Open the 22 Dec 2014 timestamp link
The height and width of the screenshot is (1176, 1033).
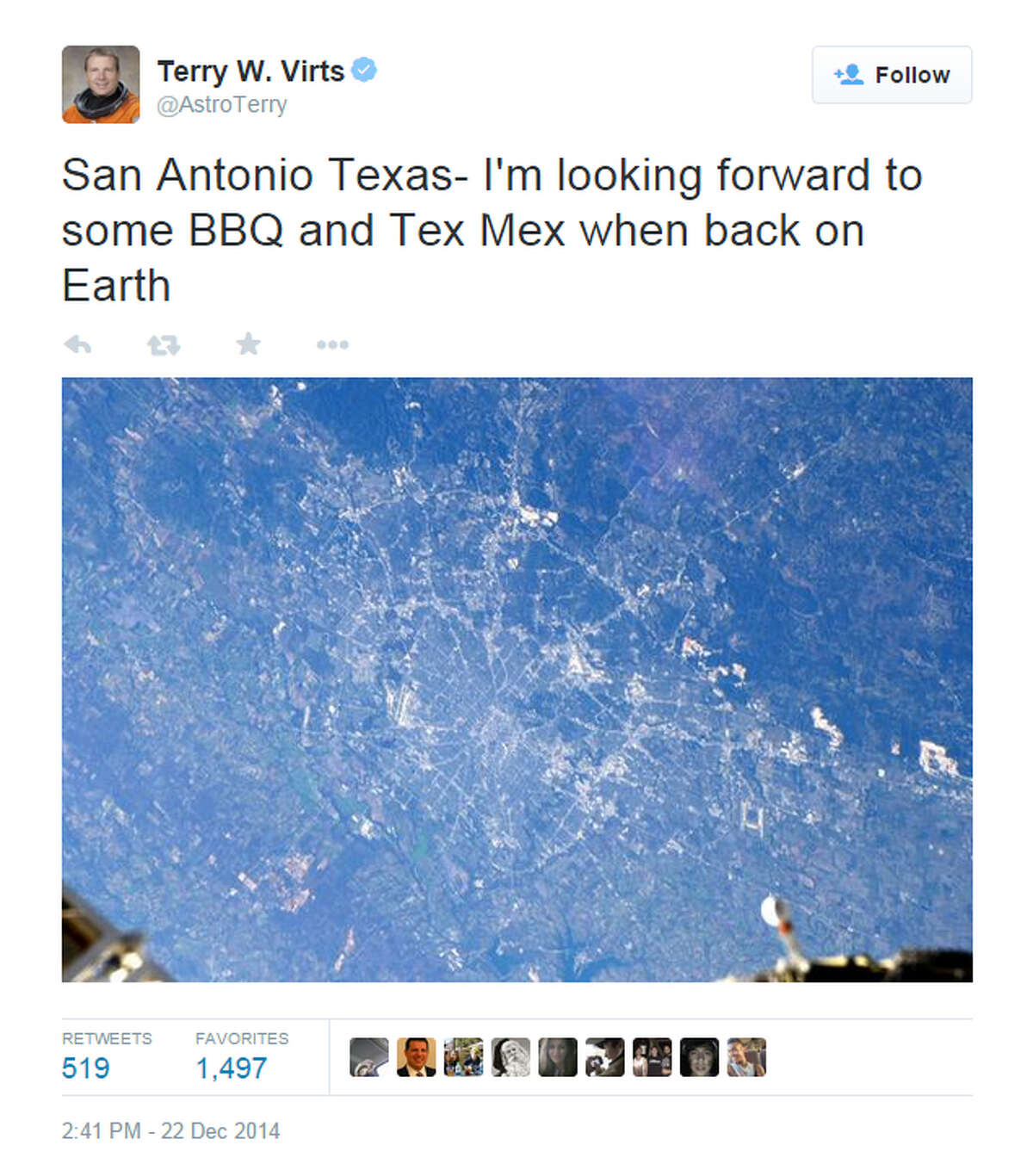tap(172, 1132)
